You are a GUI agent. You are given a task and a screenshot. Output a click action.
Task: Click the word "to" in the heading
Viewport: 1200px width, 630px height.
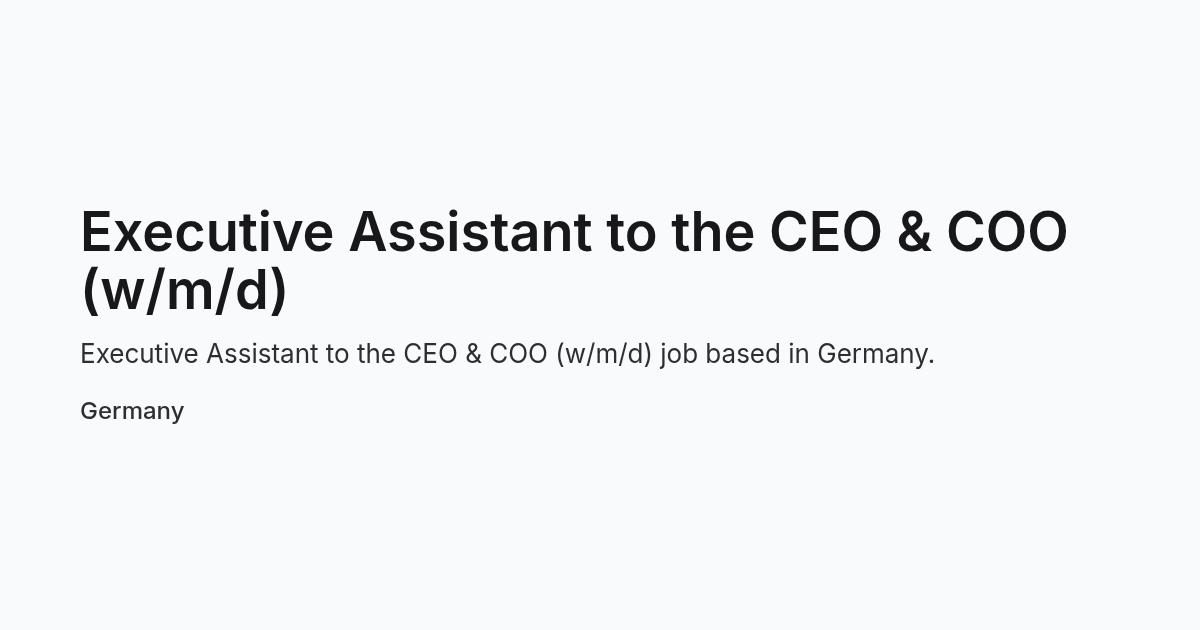coord(630,231)
